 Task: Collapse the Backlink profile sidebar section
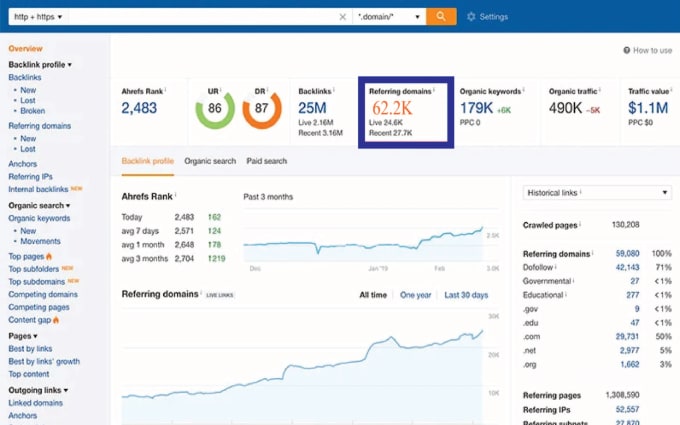(x=40, y=65)
